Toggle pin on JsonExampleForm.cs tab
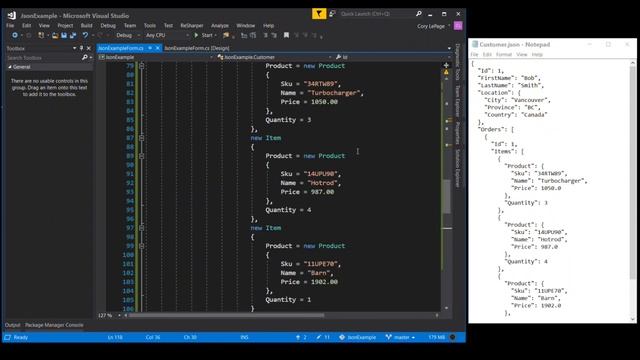 tap(150, 48)
